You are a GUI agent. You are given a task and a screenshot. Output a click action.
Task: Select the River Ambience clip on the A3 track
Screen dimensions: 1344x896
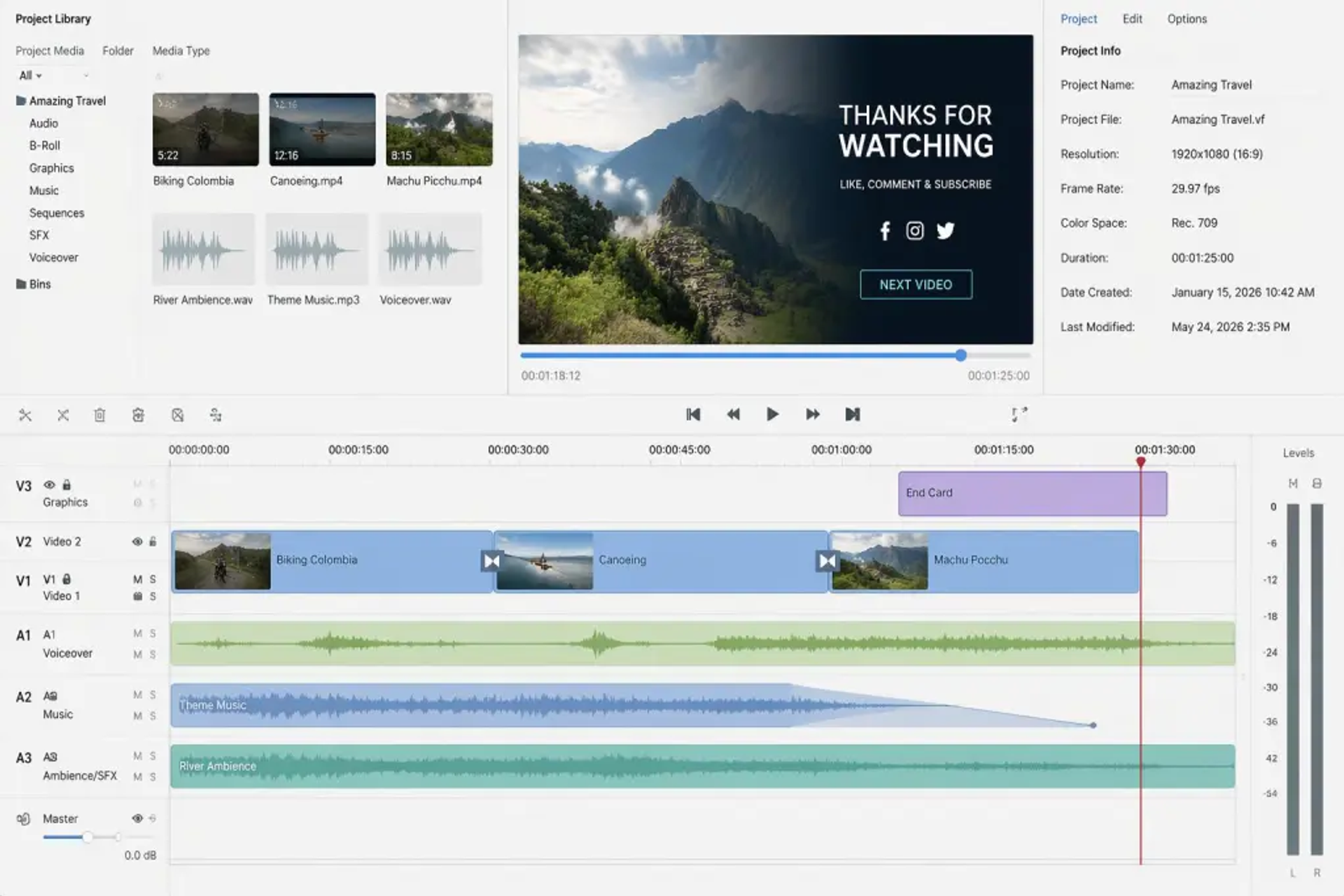(x=702, y=766)
